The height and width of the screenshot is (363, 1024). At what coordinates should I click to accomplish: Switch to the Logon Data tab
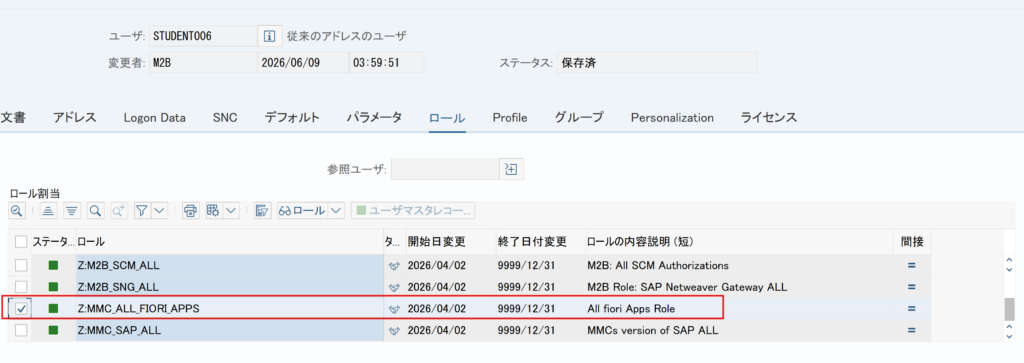tap(154, 118)
